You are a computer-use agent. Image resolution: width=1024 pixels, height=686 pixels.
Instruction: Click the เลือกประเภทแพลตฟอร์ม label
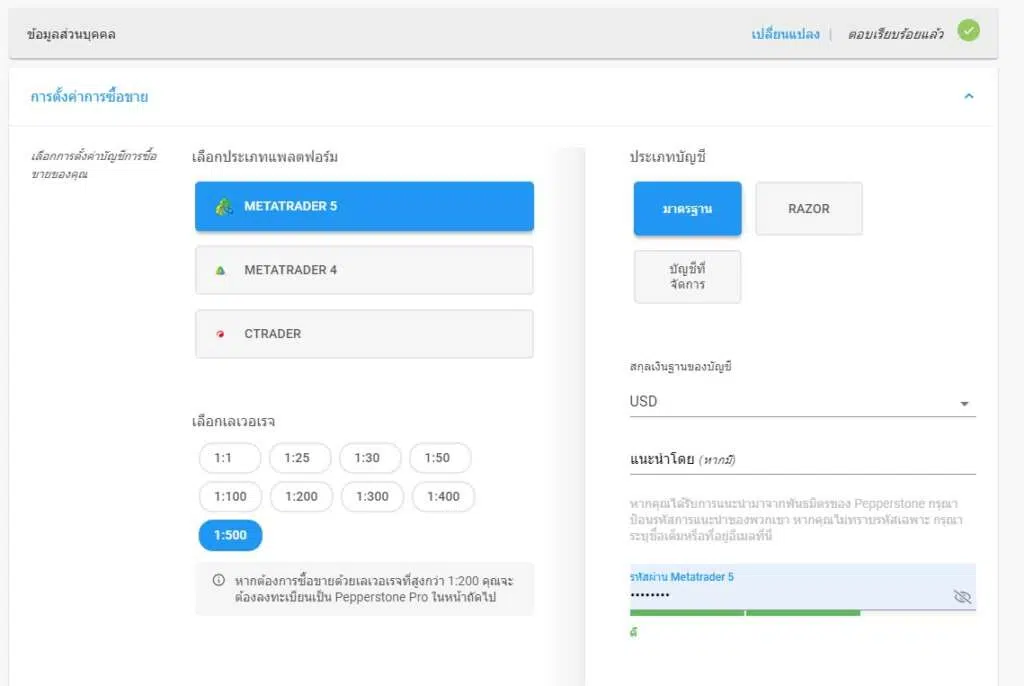coord(265,157)
